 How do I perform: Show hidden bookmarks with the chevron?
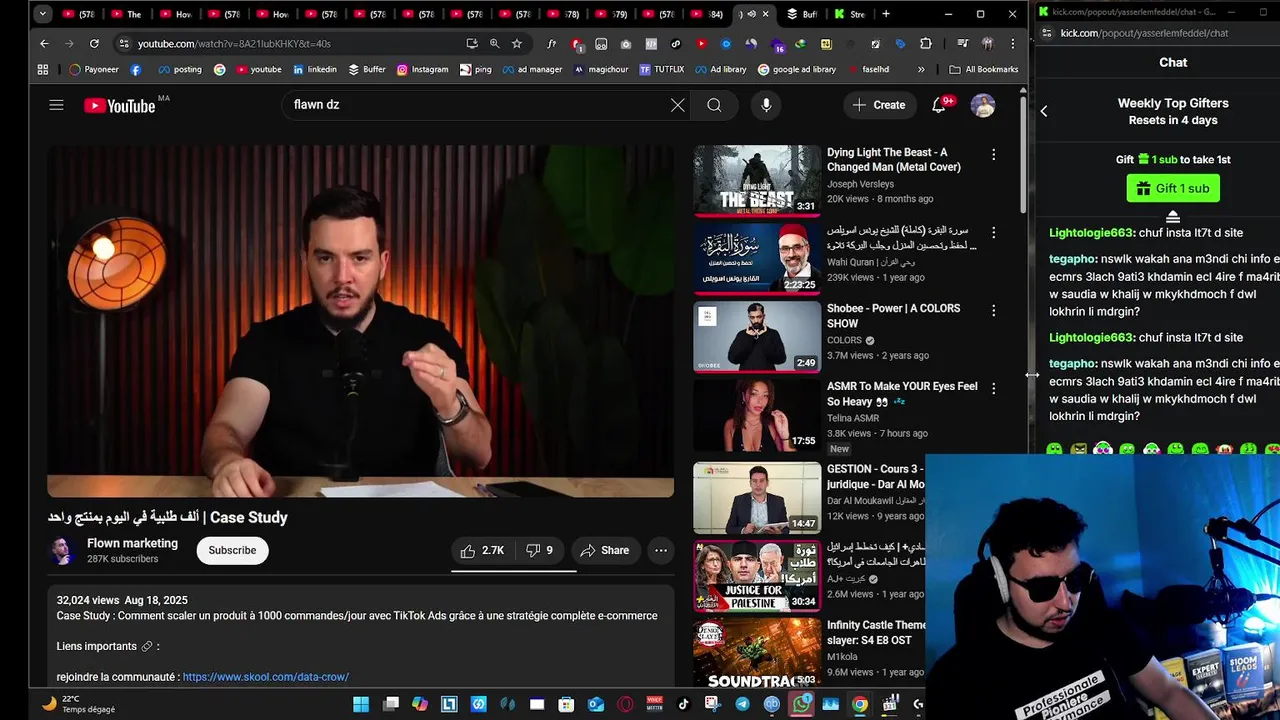tap(921, 69)
